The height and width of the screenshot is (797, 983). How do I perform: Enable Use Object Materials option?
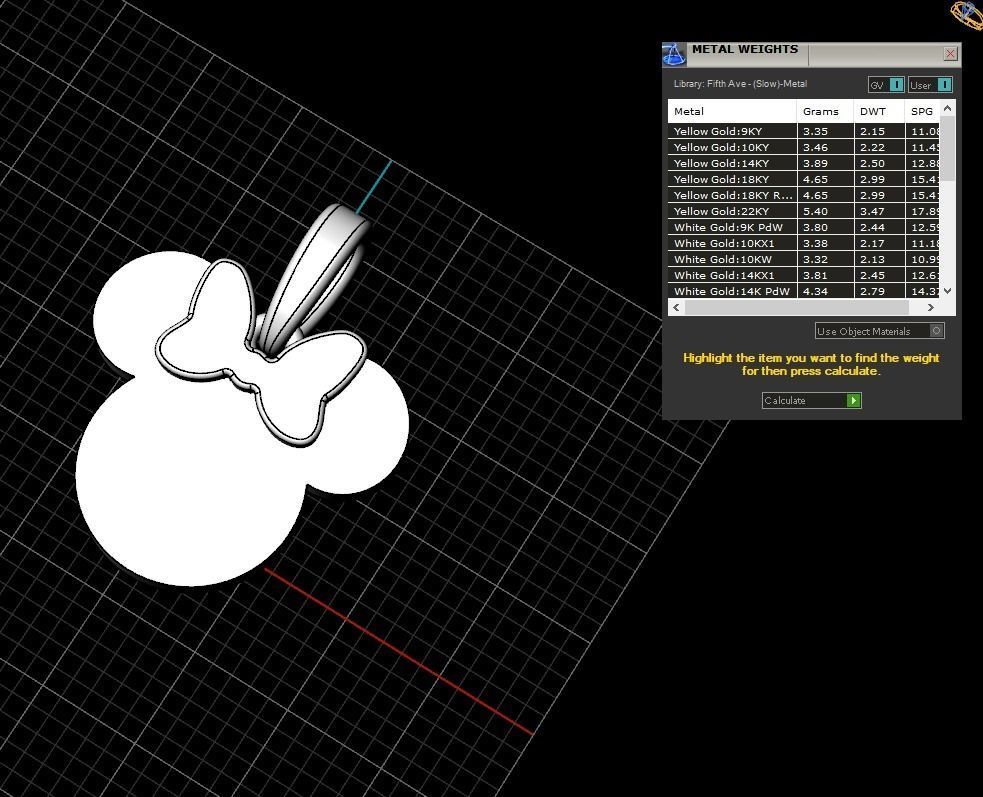click(x=880, y=331)
